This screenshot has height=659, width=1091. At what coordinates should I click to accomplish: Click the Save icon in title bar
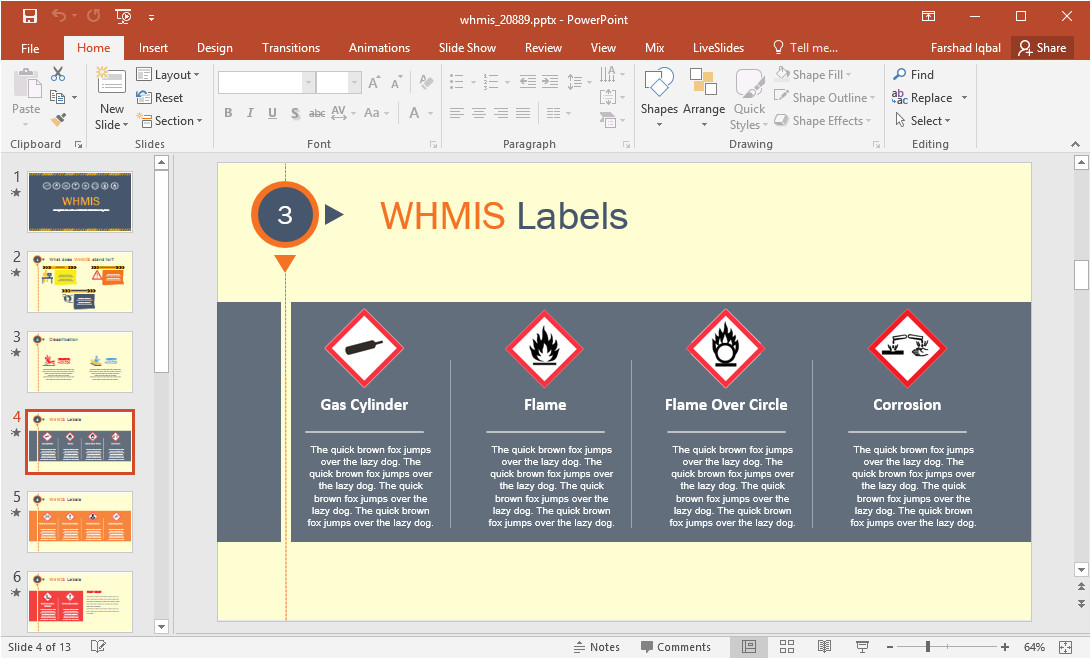30,16
